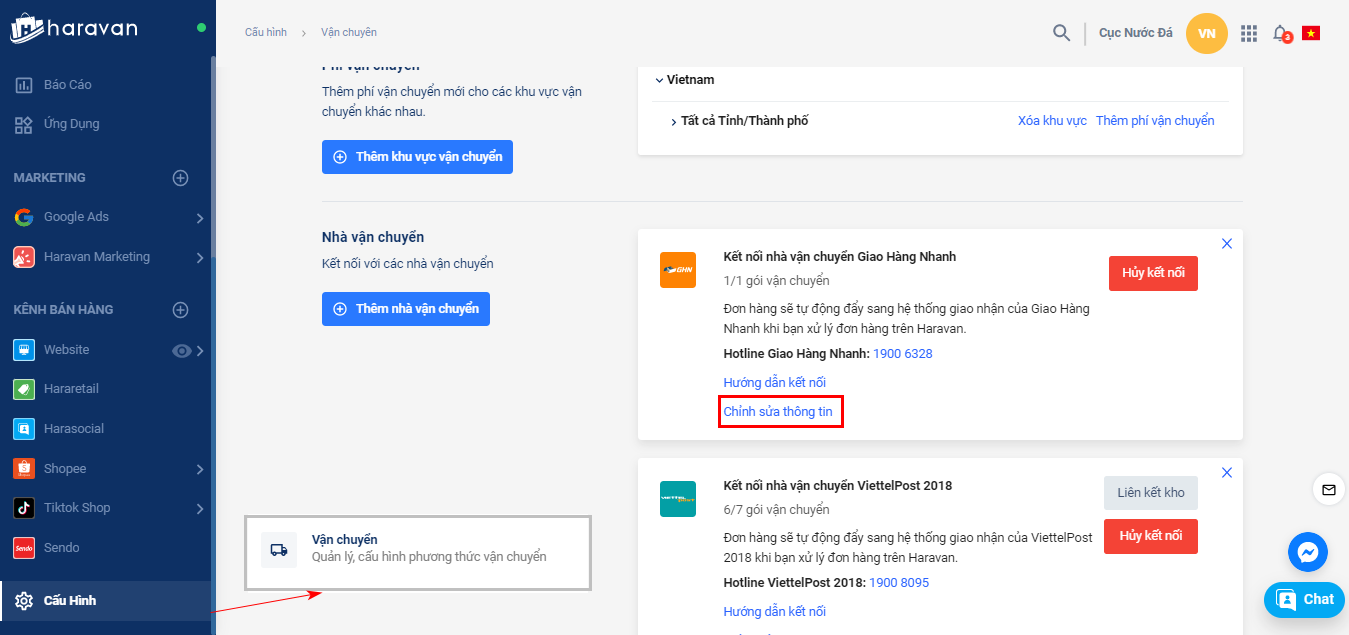Image resolution: width=1349 pixels, height=635 pixels.
Task: Dismiss the Giao Hàng Nhanh carrier card
Action: [1227, 244]
